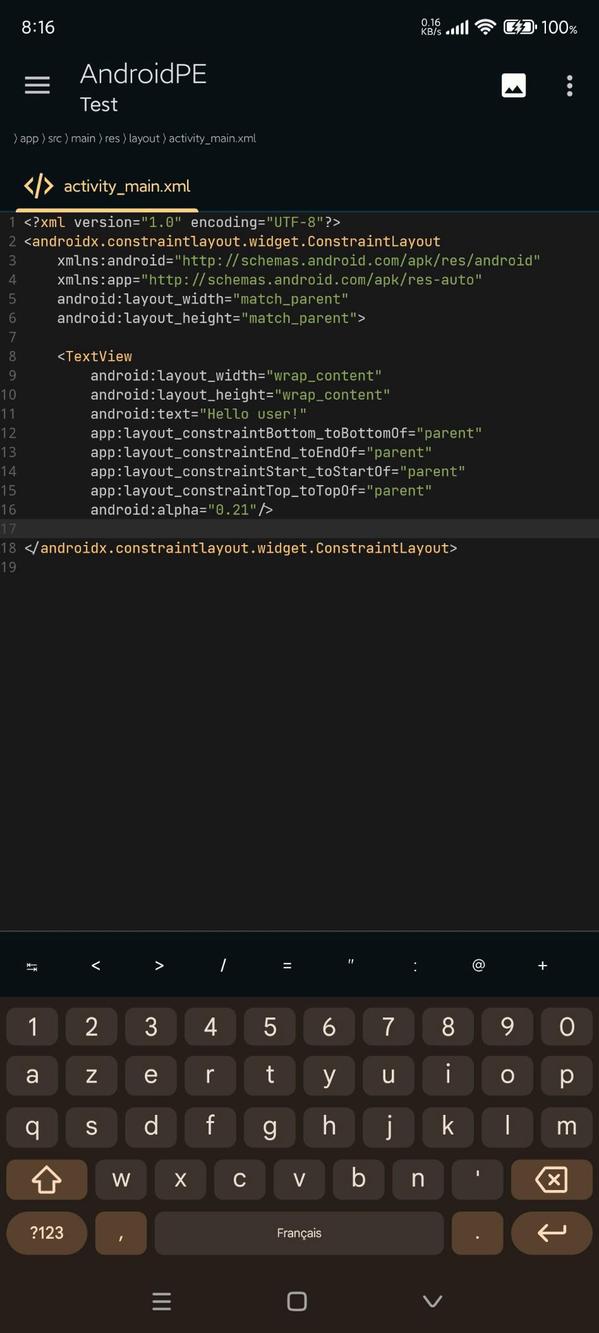The image size is (599, 1333).
Task: Tap 'layout' in the breadcrumb path
Action: click(x=144, y=139)
